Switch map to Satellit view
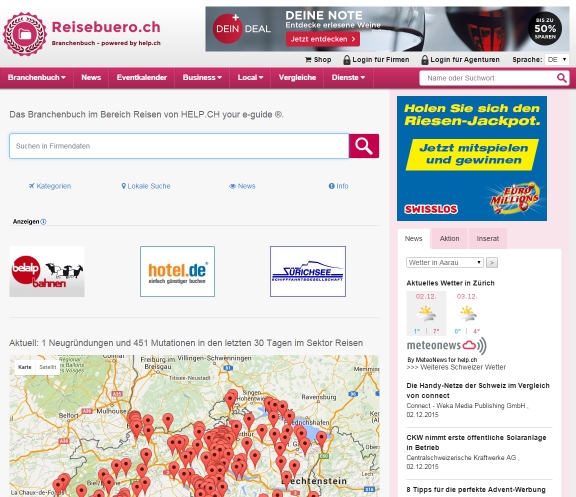Screen dimensions: 576x497 [x=48, y=367]
